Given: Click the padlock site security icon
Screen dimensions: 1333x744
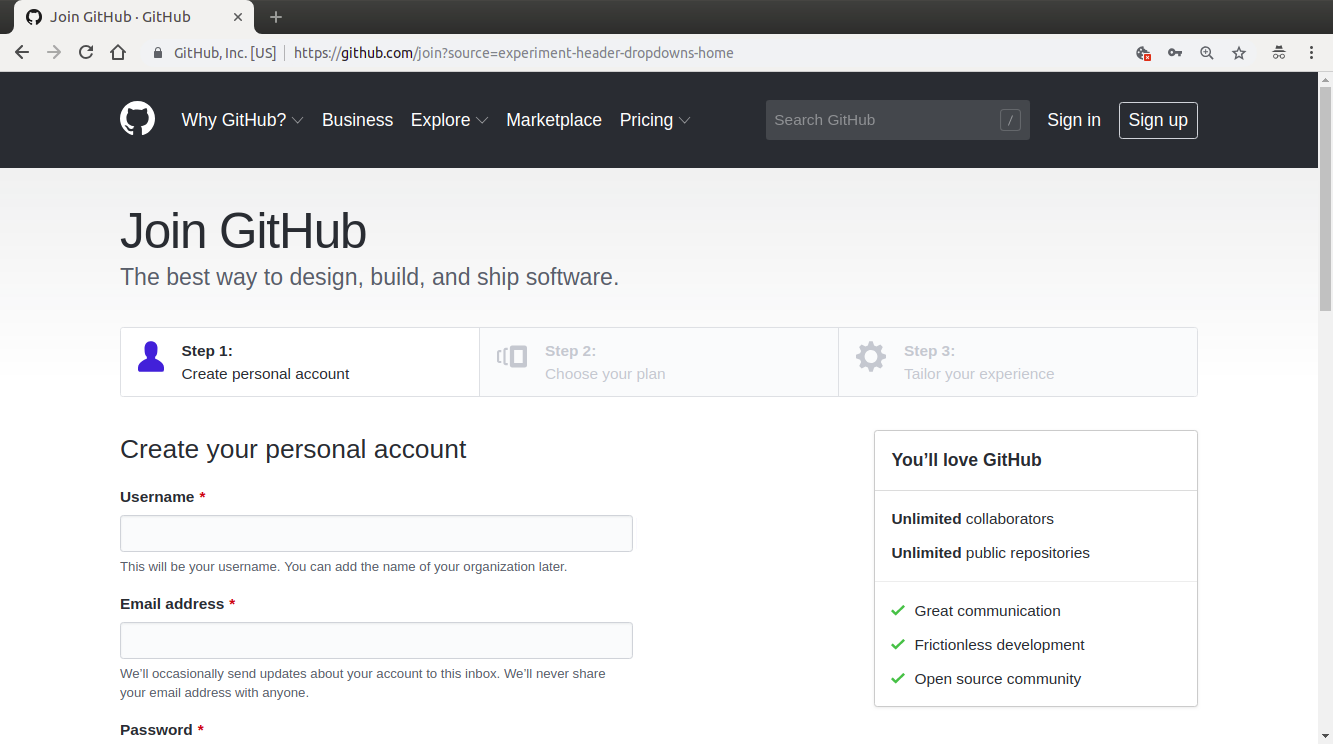Looking at the screenshot, I should point(158,53).
